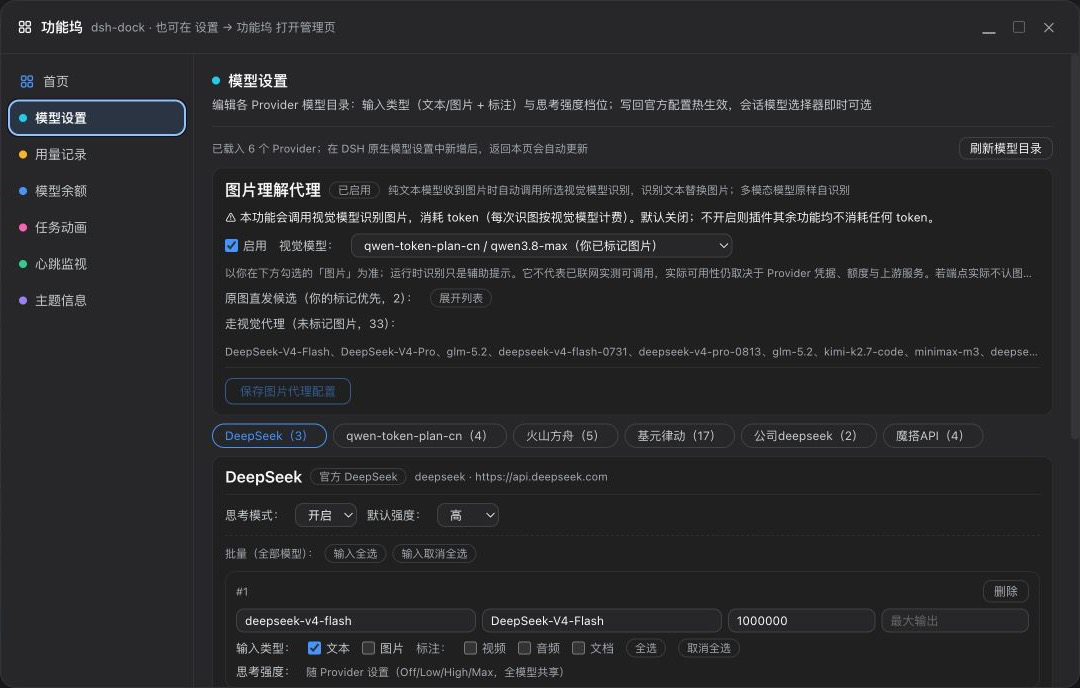Open 心跳监视 in the sidebar

[x=97, y=264]
